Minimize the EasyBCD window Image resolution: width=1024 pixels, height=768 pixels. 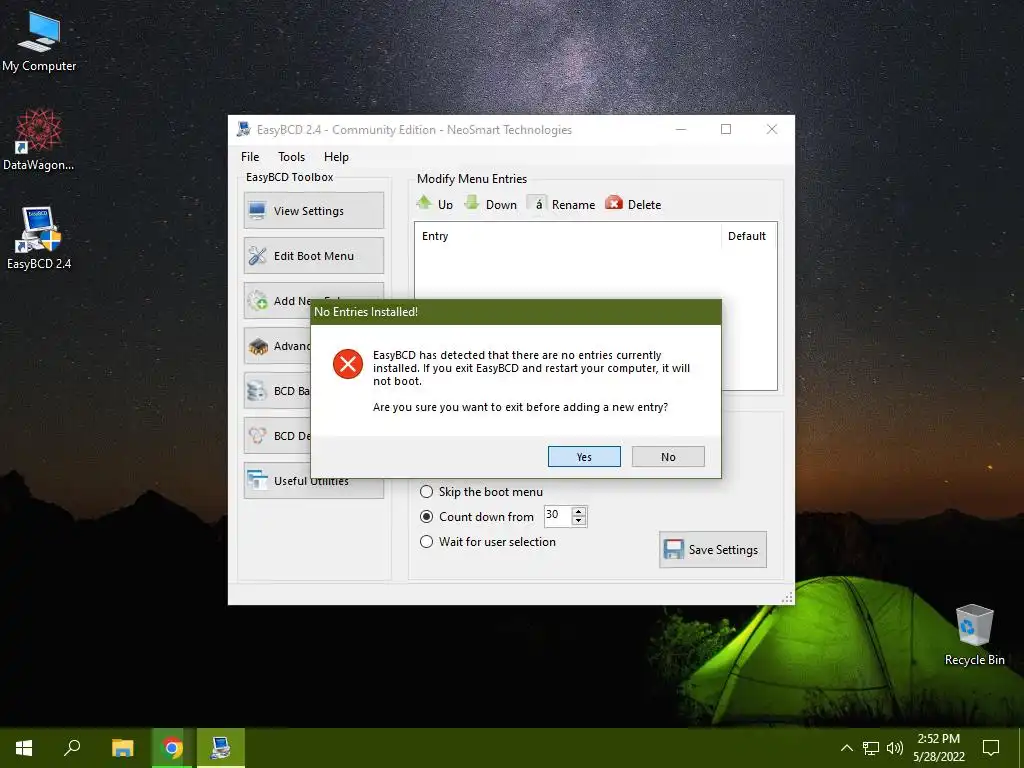tap(680, 129)
